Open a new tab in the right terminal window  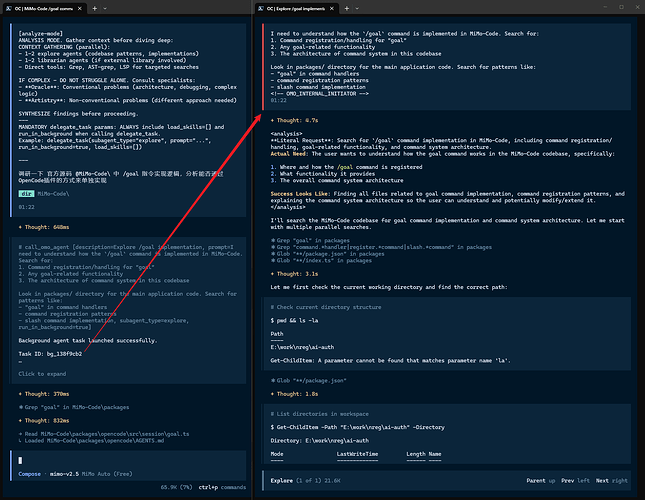(346, 8)
